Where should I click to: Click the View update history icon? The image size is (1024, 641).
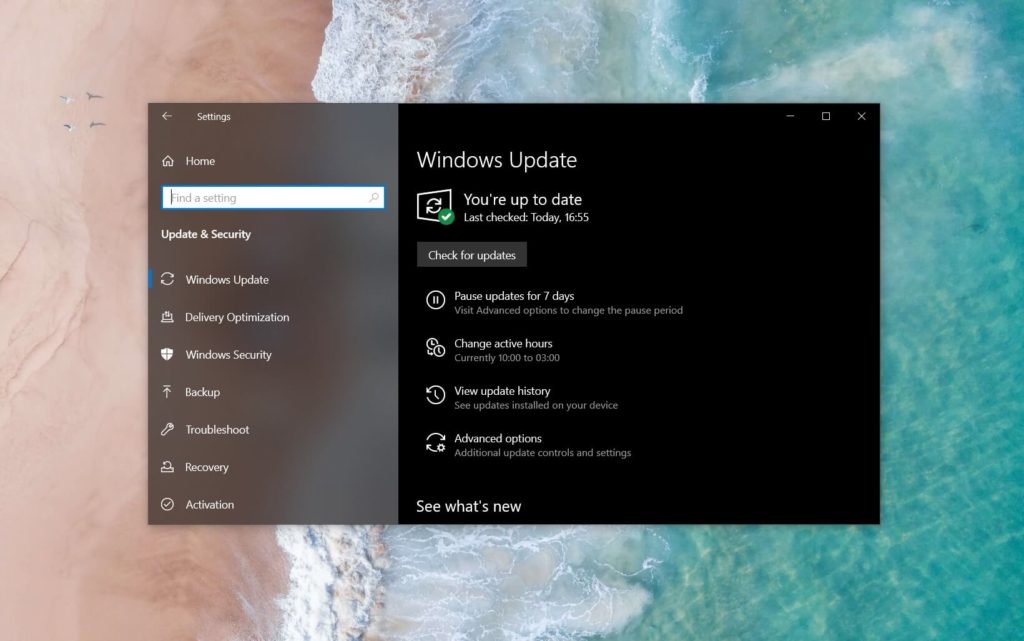coord(434,396)
